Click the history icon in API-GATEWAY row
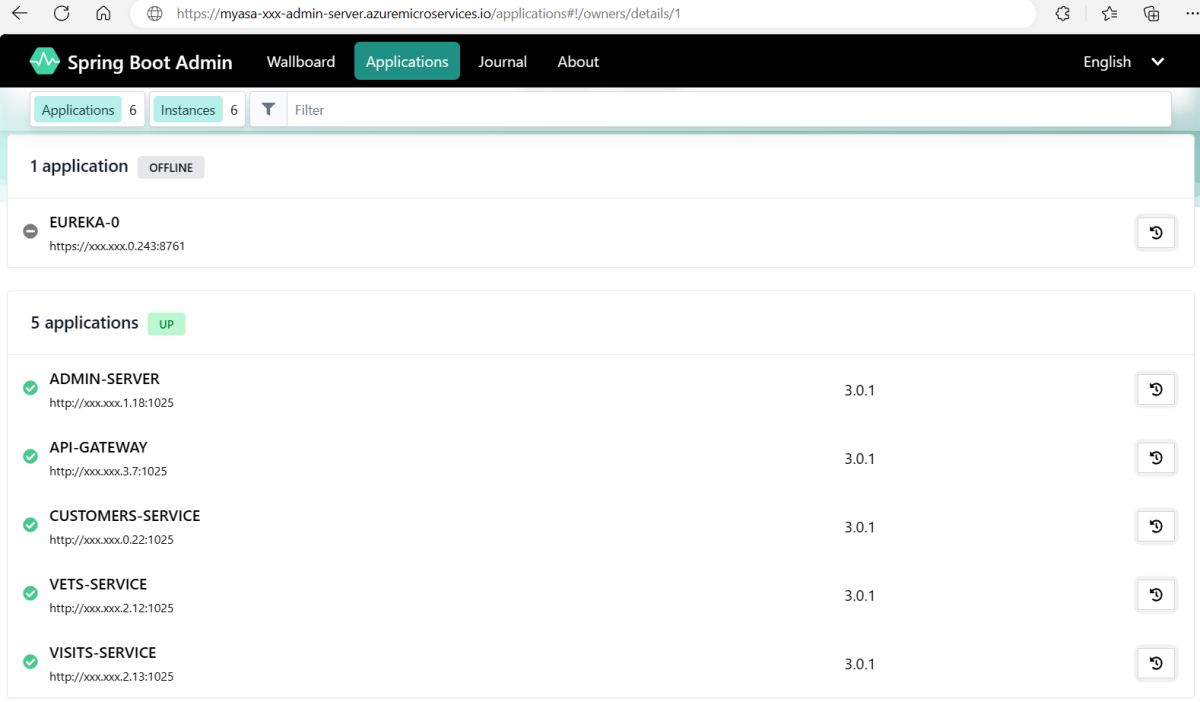 (x=1156, y=458)
